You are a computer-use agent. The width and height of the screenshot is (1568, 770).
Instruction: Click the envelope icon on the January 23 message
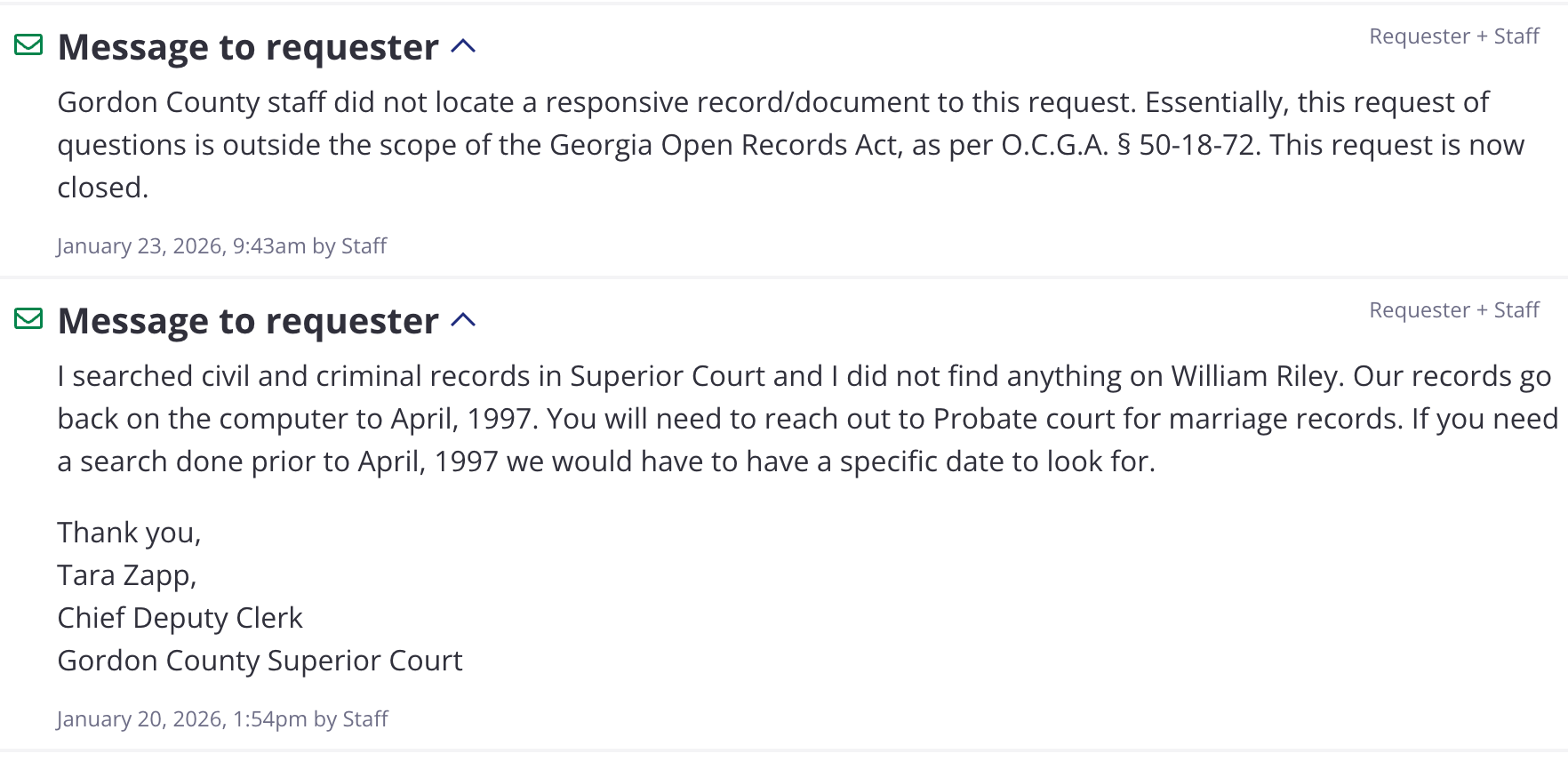pyautogui.click(x=28, y=44)
